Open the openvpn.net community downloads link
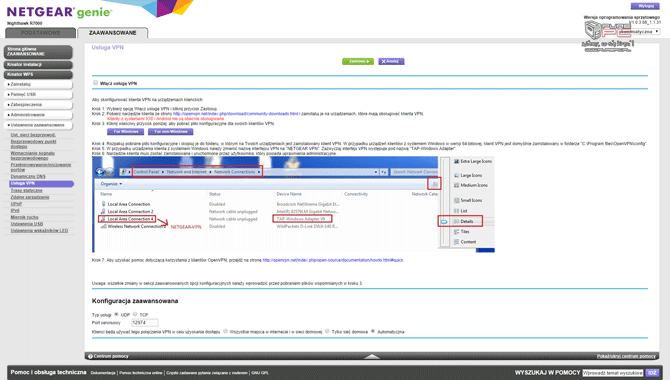The image size is (670, 380). pyautogui.click(x=235, y=114)
